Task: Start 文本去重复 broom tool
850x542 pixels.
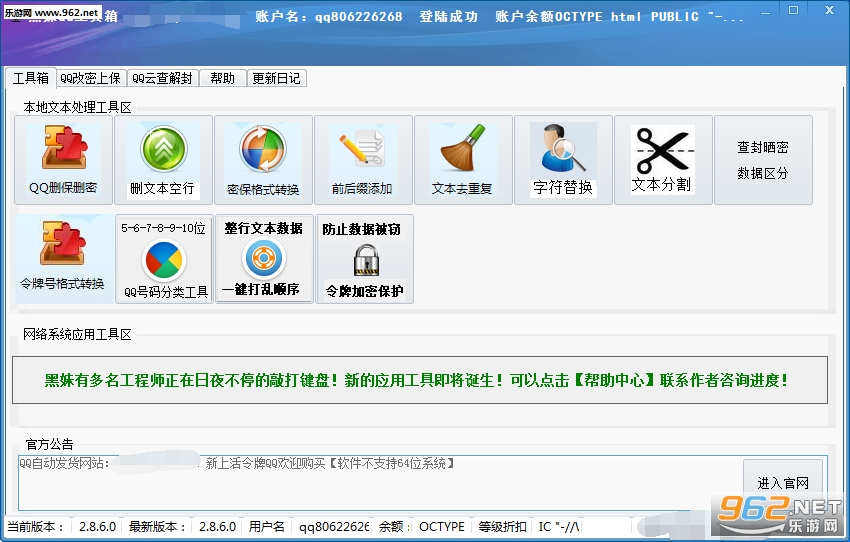Action: (x=463, y=160)
